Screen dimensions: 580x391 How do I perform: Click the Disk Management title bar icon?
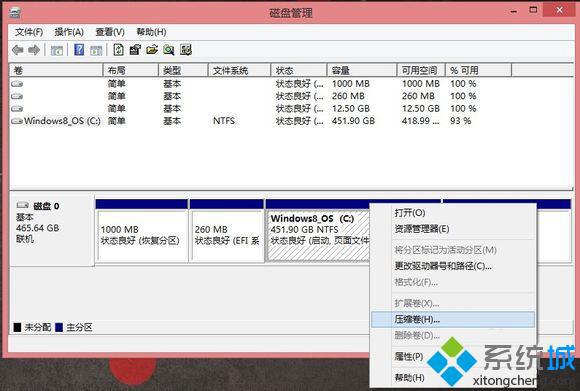point(15,13)
